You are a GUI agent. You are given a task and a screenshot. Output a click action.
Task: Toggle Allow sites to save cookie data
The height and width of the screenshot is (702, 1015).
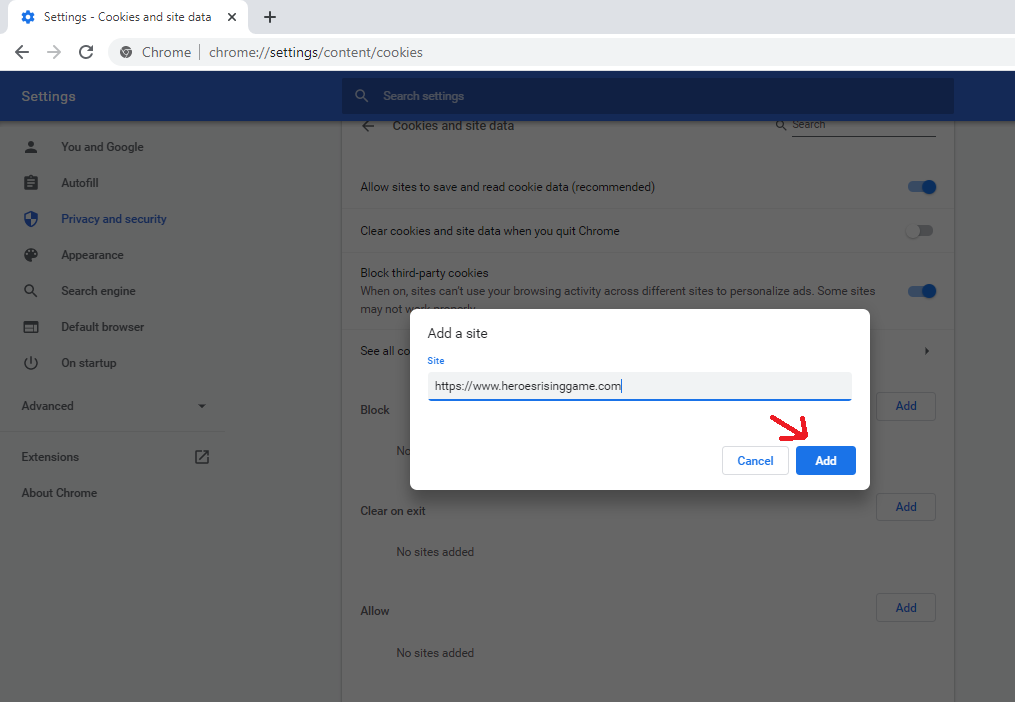point(921,187)
